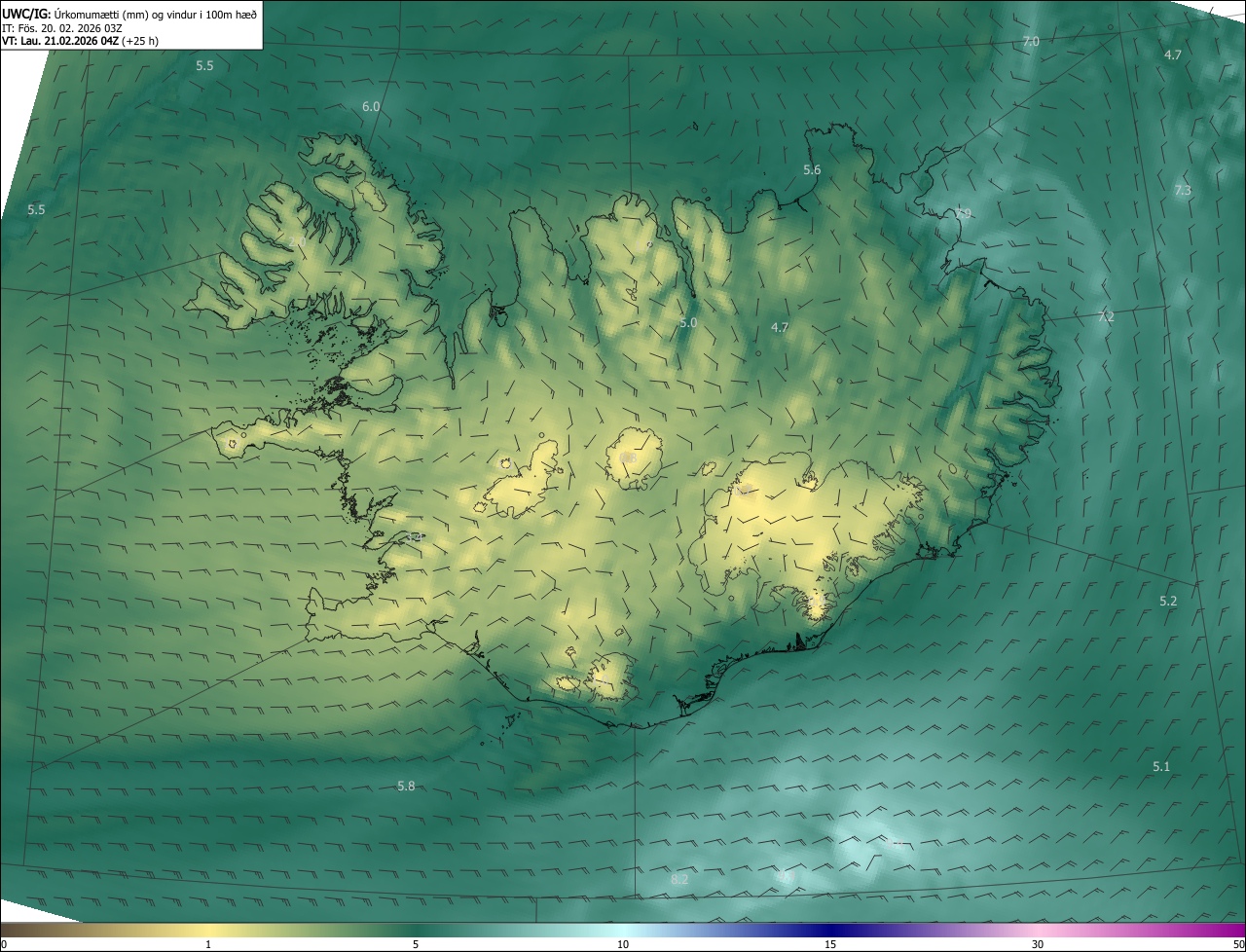The height and width of the screenshot is (952, 1246).
Task: Click the 'VT: Lau. 21.02.2026 04Z (+25 h)' line
Action: (x=81, y=41)
